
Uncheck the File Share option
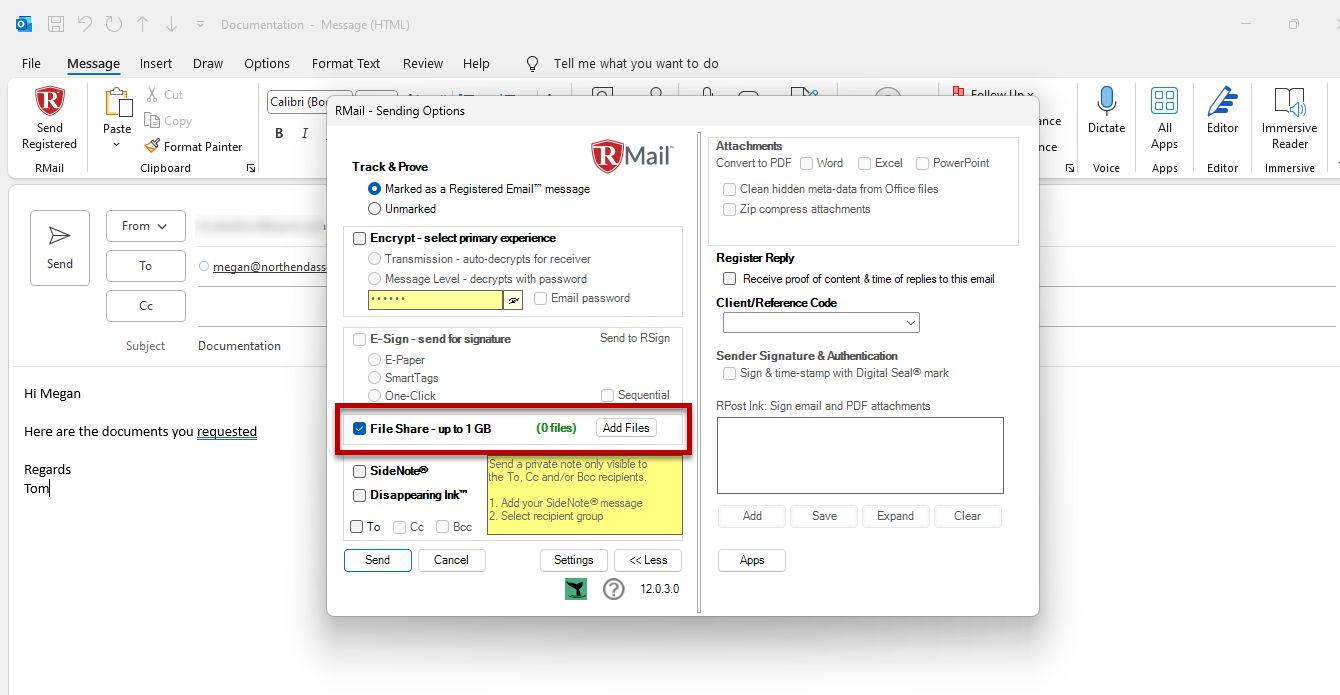pyautogui.click(x=359, y=428)
